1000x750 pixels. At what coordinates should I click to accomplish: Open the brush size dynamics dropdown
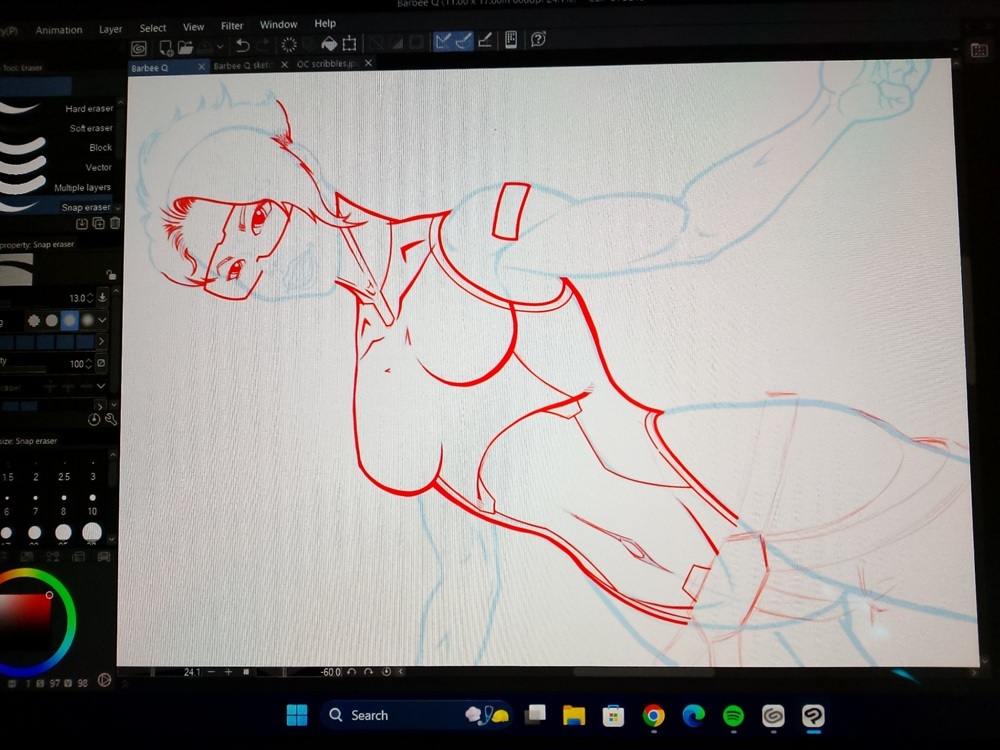102,298
